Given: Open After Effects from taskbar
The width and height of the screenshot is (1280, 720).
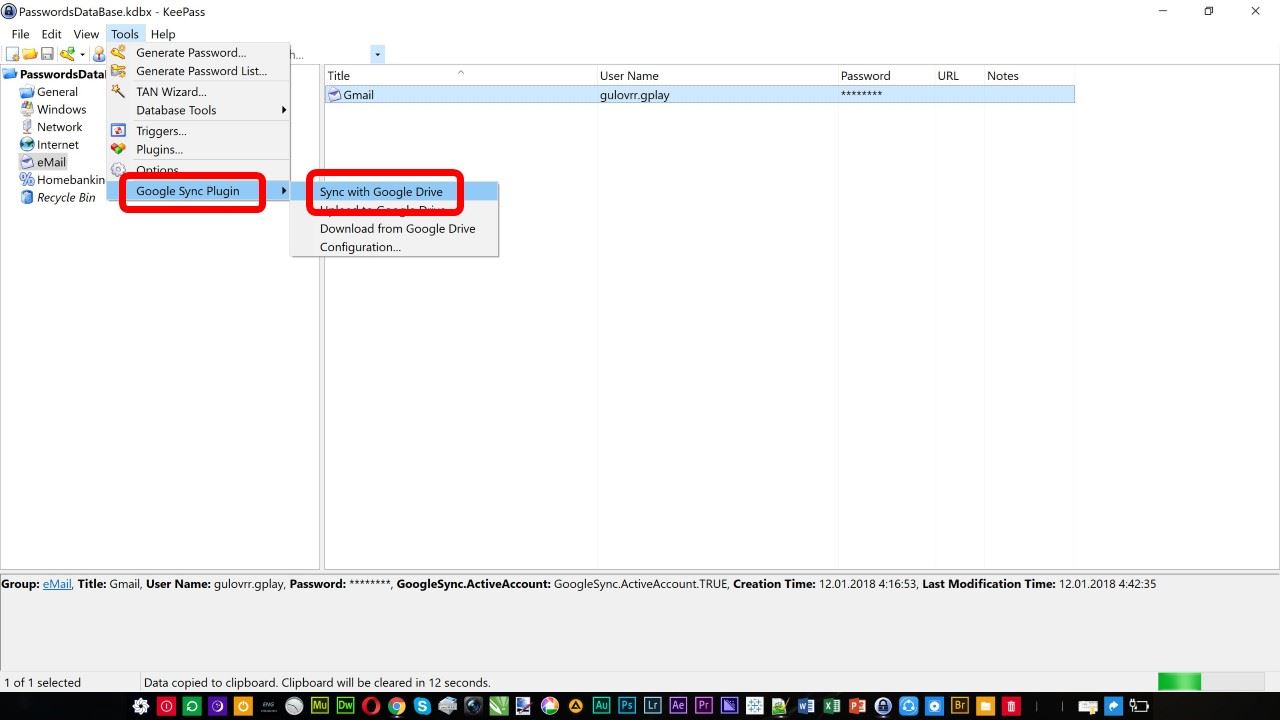Looking at the screenshot, I should click(678, 706).
